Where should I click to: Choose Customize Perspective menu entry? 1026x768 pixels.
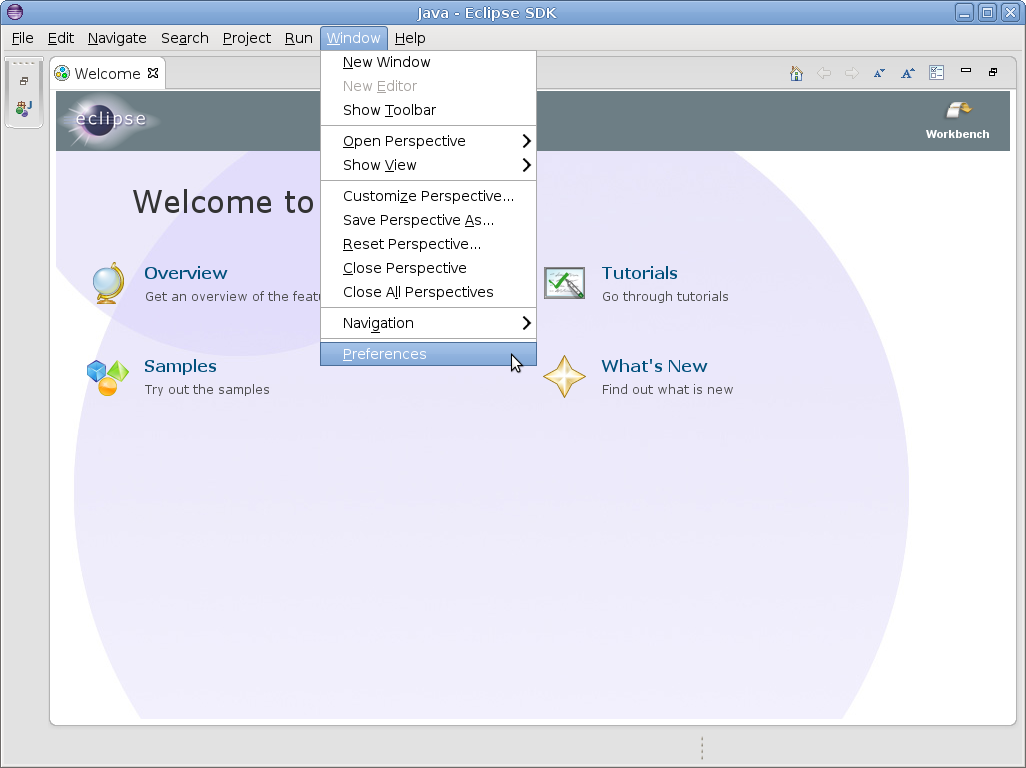click(x=428, y=196)
